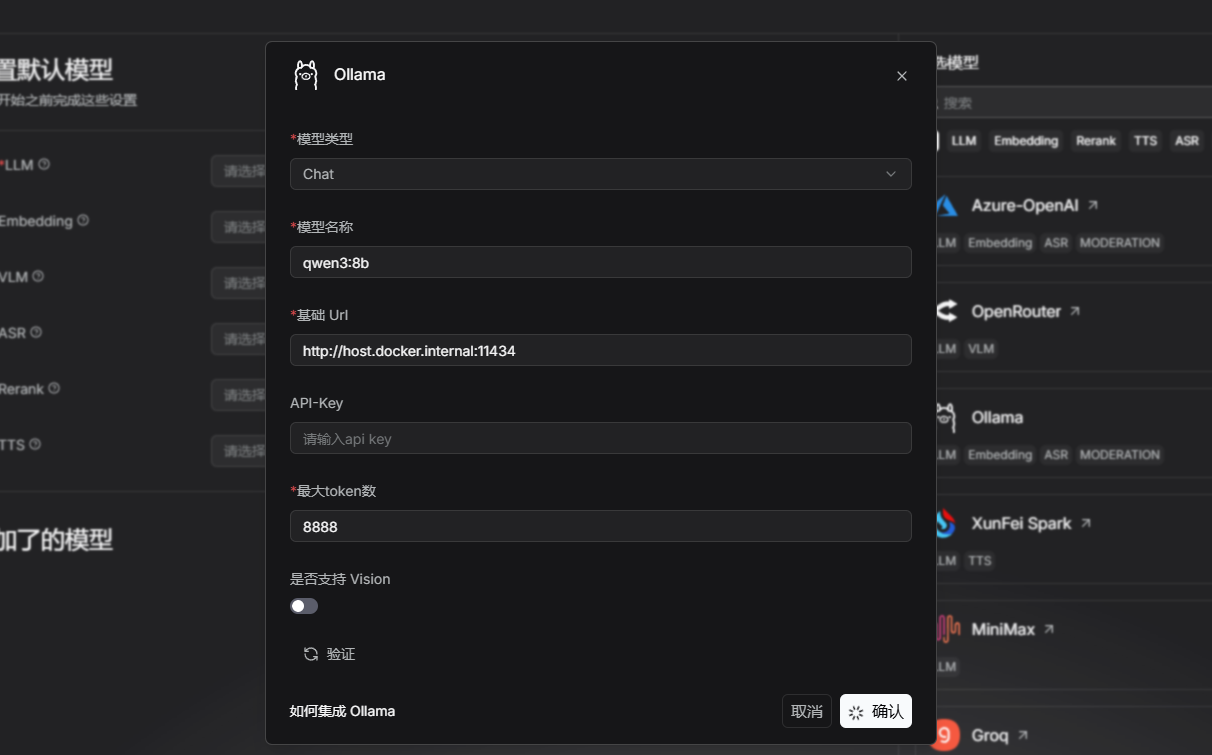Click the help icon next to TTS
This screenshot has width=1212, height=755.
point(34,444)
